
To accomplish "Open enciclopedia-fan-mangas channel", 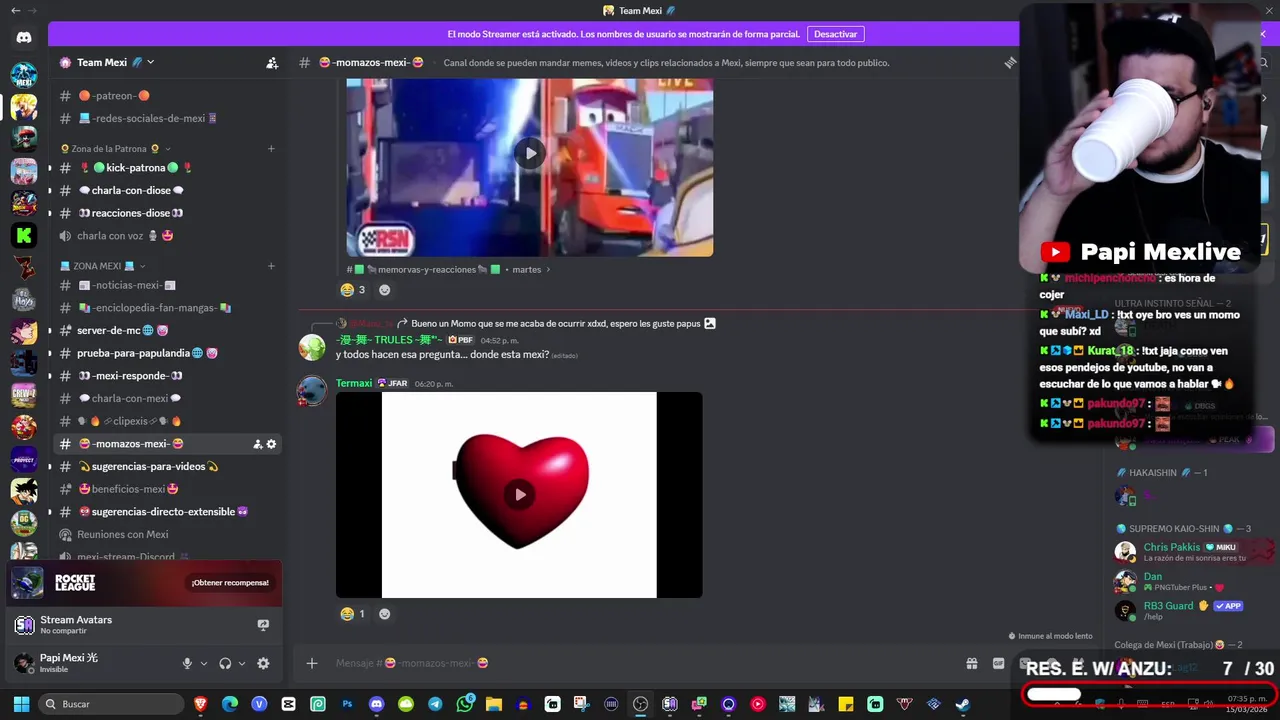I will (167, 308).
